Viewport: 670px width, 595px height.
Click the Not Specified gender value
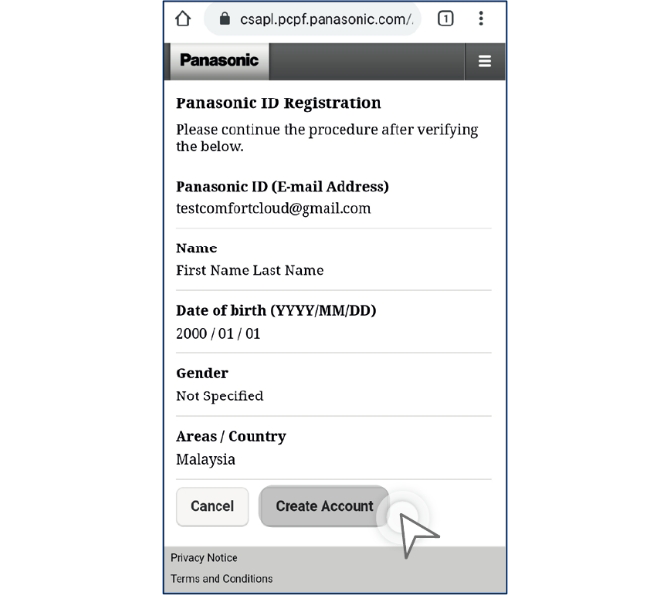(x=220, y=396)
